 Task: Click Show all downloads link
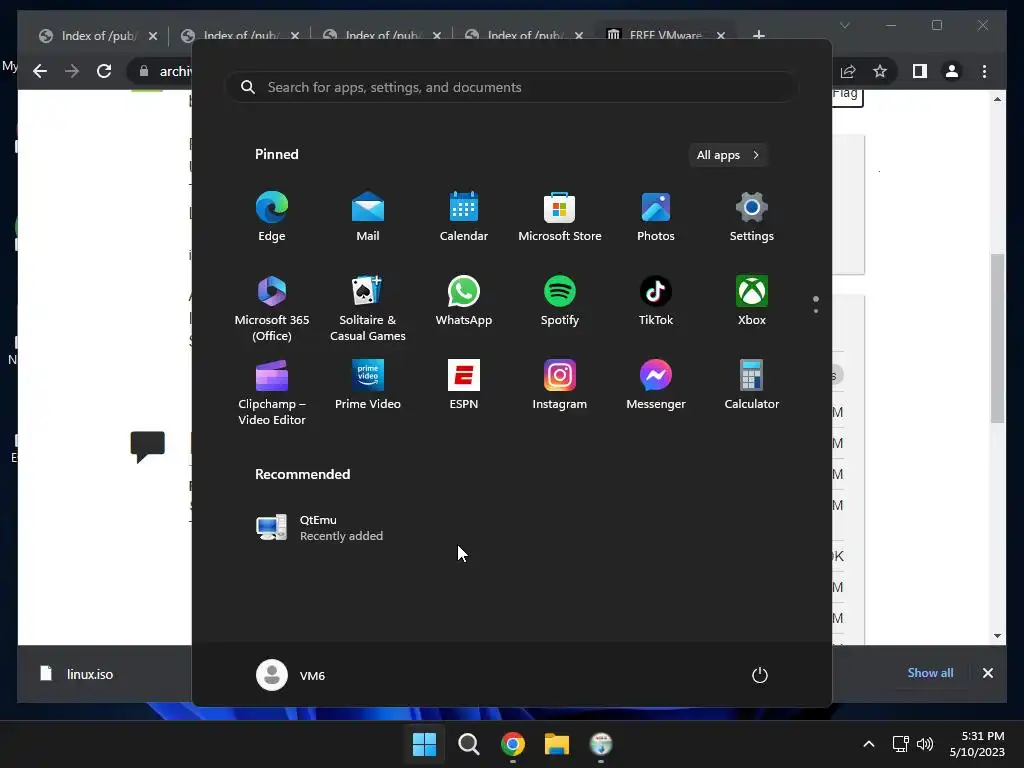[930, 673]
